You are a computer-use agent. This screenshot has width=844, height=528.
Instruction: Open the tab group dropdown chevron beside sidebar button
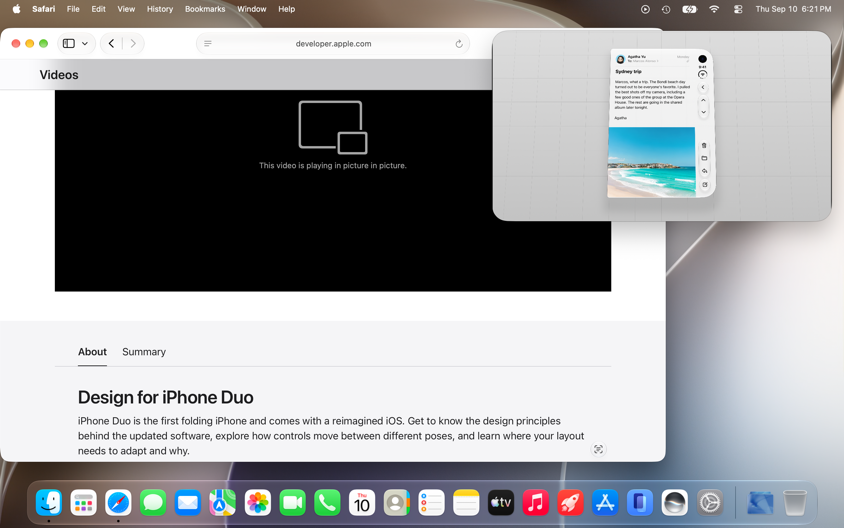85,44
